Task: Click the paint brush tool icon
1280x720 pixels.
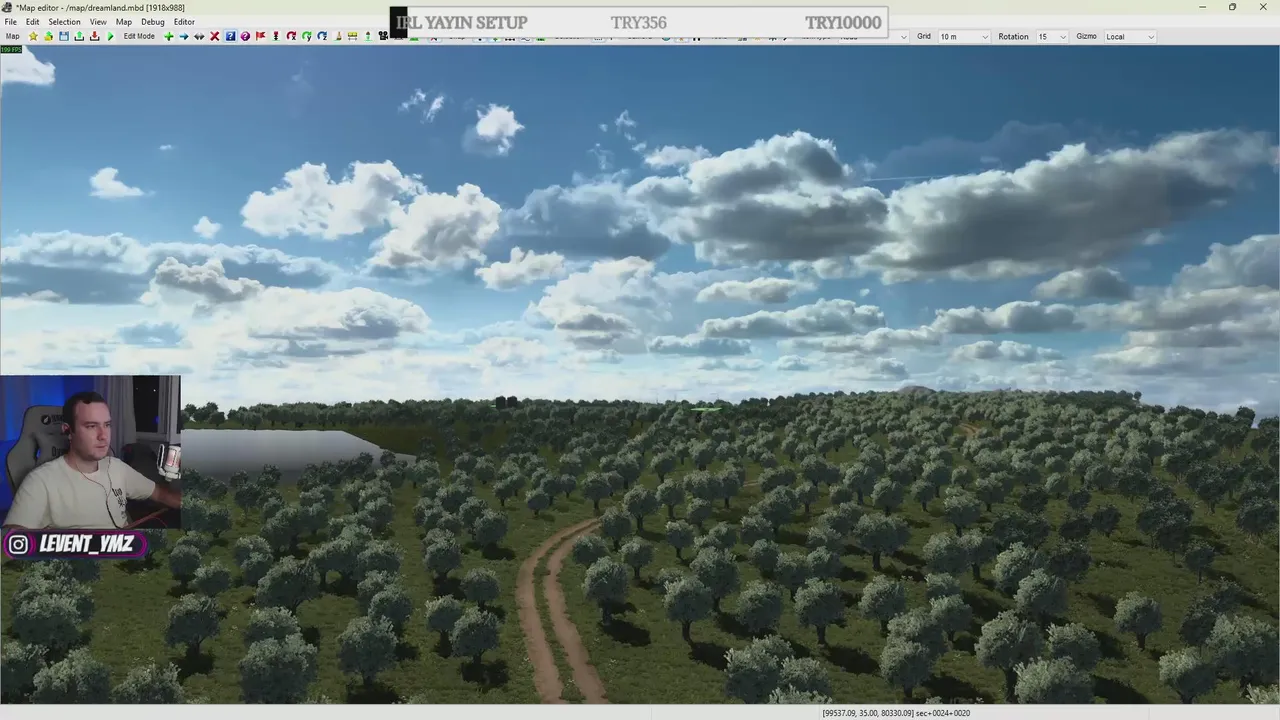Action: tap(338, 36)
